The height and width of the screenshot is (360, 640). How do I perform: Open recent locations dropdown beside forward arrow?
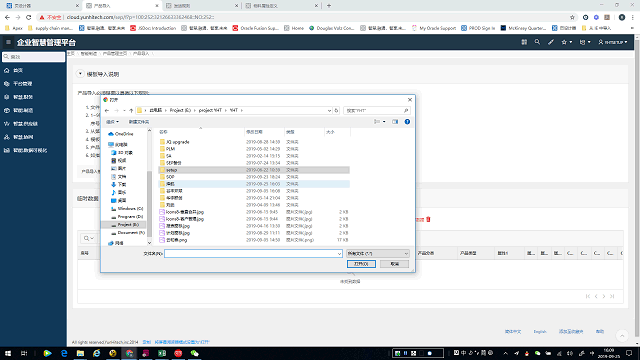point(124,111)
